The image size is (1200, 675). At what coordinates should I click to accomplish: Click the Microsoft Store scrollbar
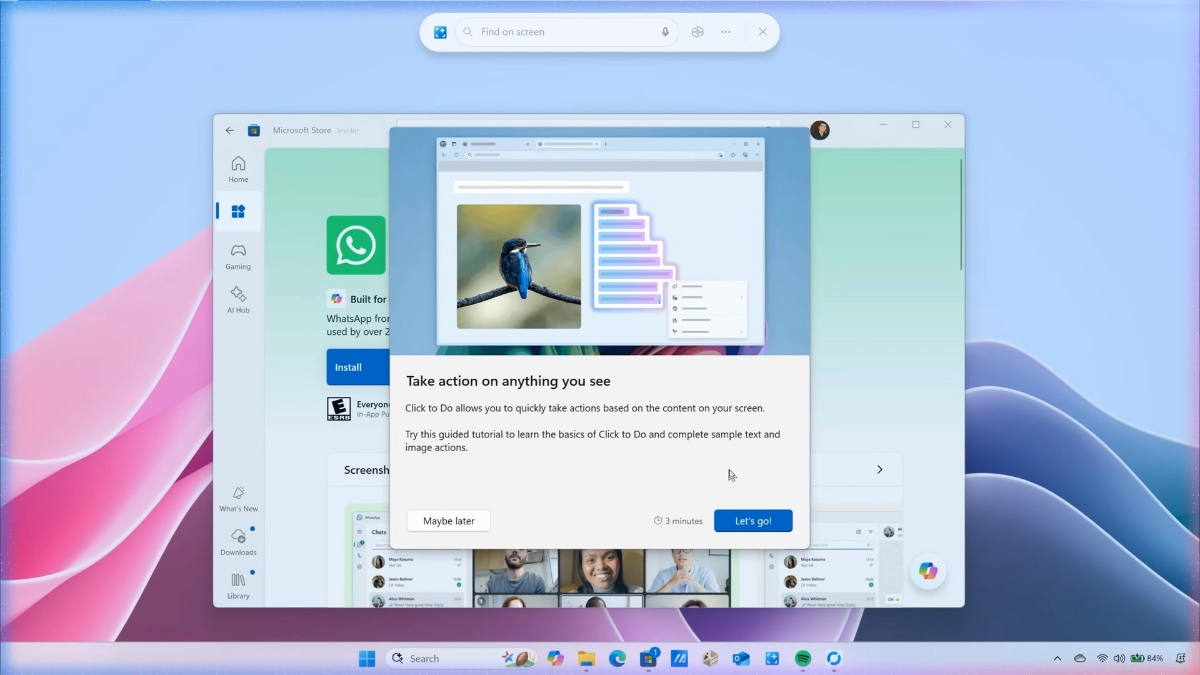[961, 213]
